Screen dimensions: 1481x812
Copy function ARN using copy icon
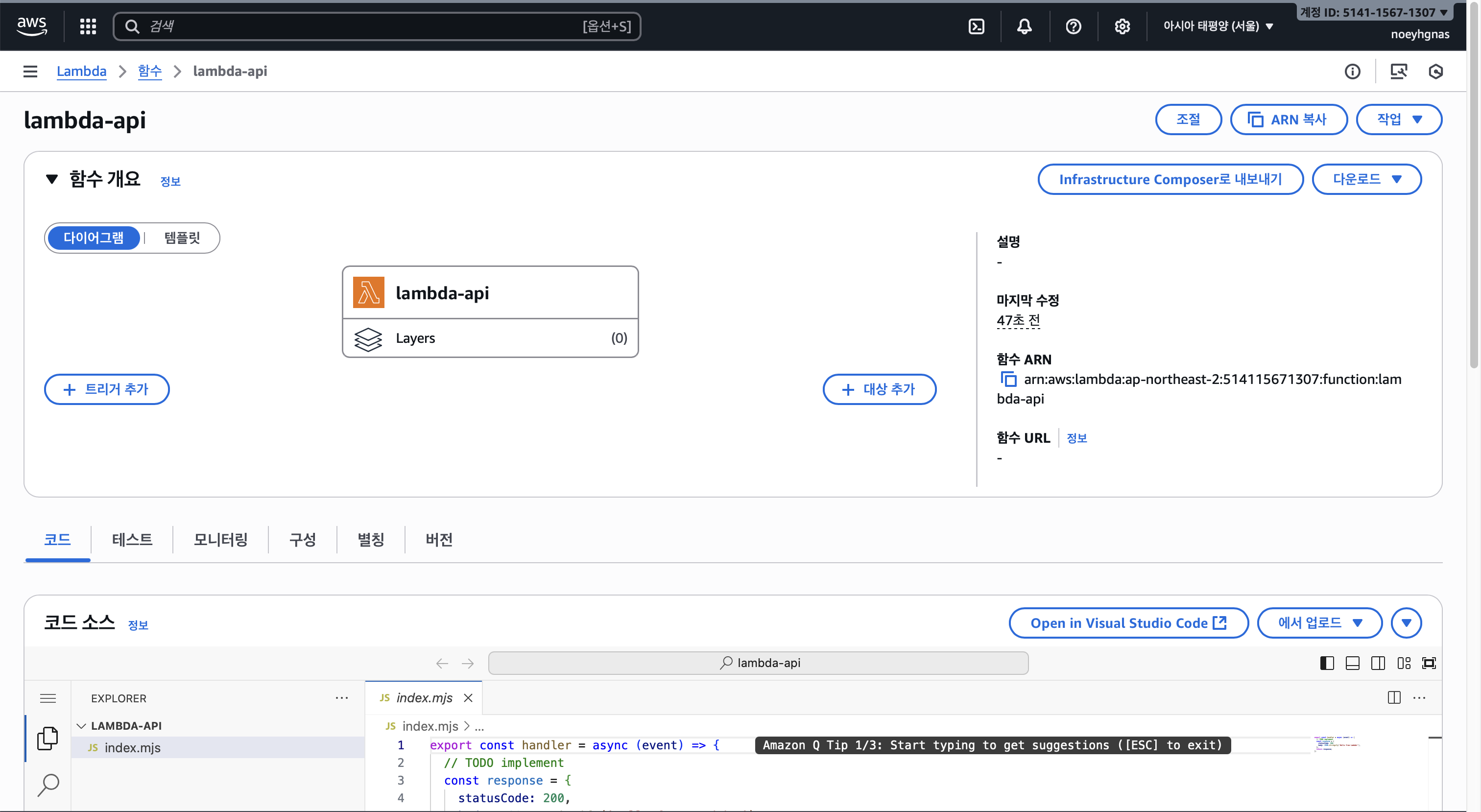[1008, 380]
